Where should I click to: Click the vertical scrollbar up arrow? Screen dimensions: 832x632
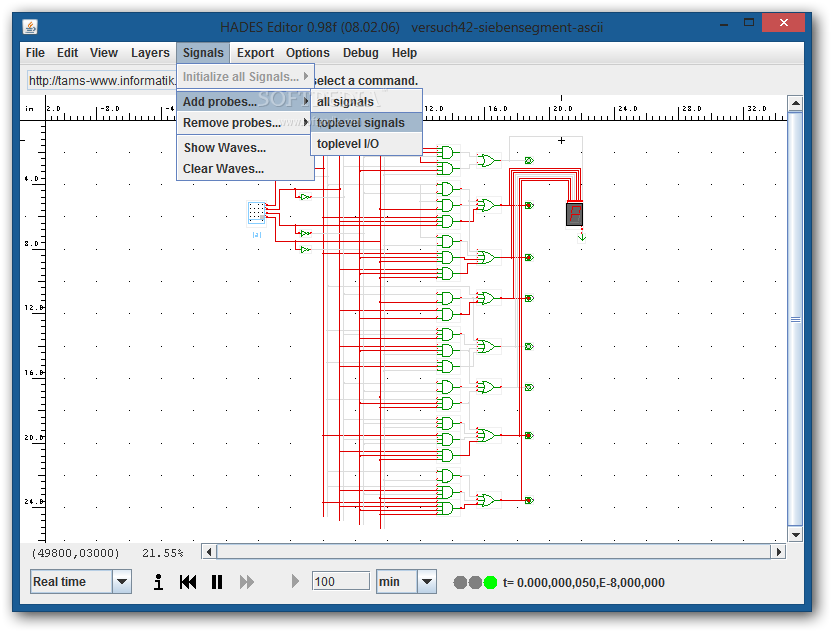point(795,103)
